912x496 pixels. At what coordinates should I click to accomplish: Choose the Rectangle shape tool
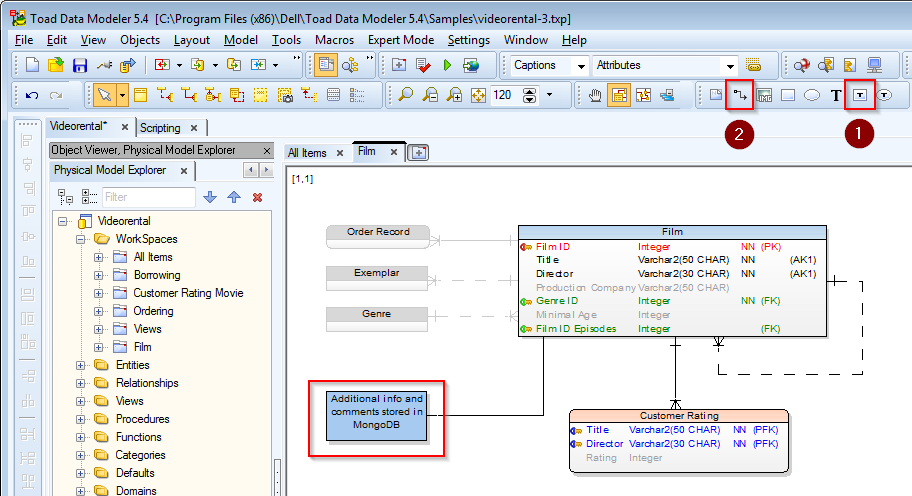[788, 95]
